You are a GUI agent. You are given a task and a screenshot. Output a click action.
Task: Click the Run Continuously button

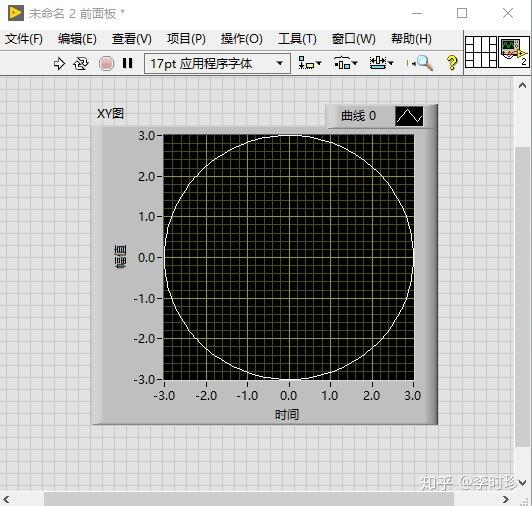pyautogui.click(x=81, y=63)
